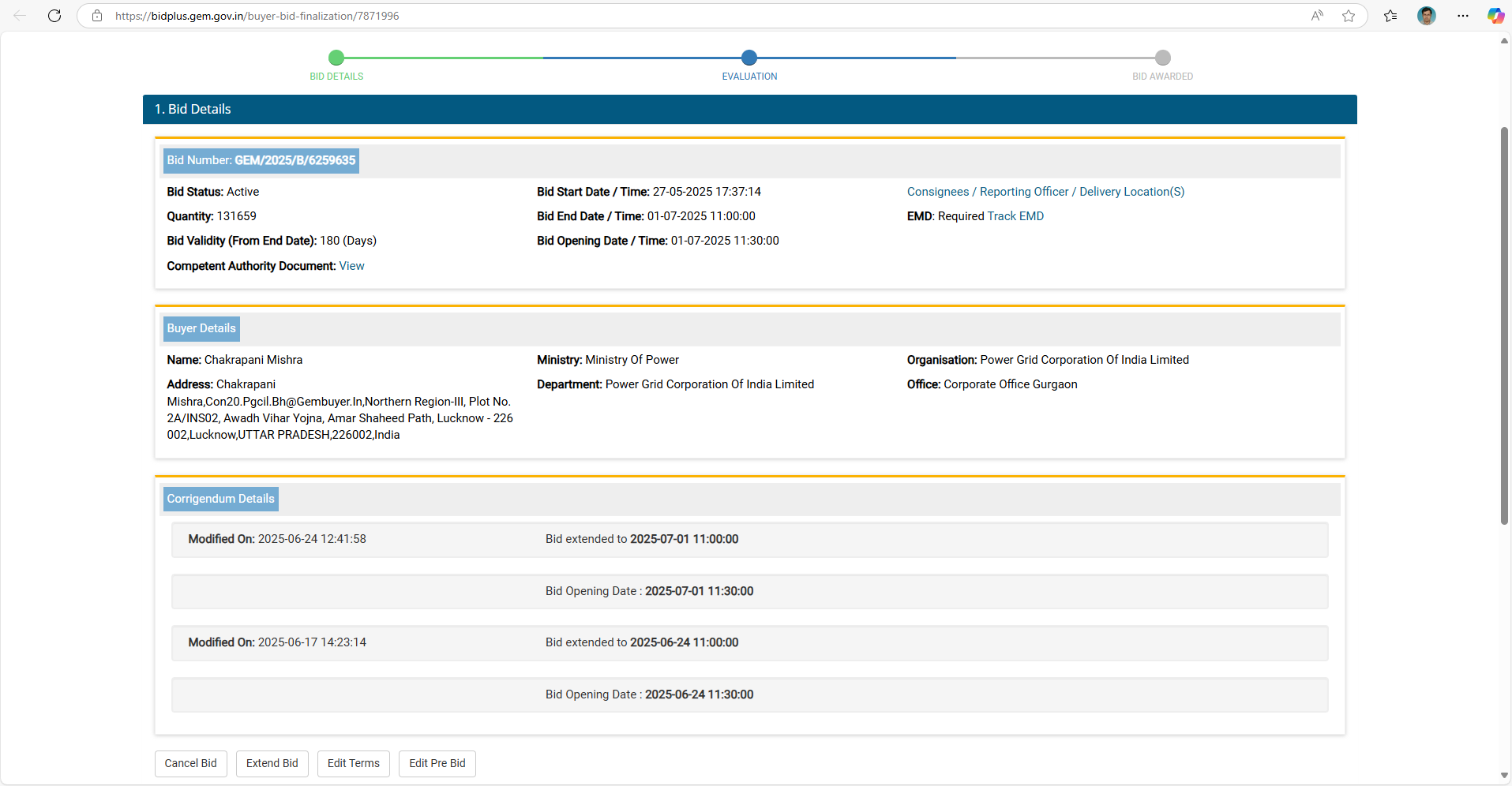Open browser Settings and more menu

click(x=1463, y=16)
